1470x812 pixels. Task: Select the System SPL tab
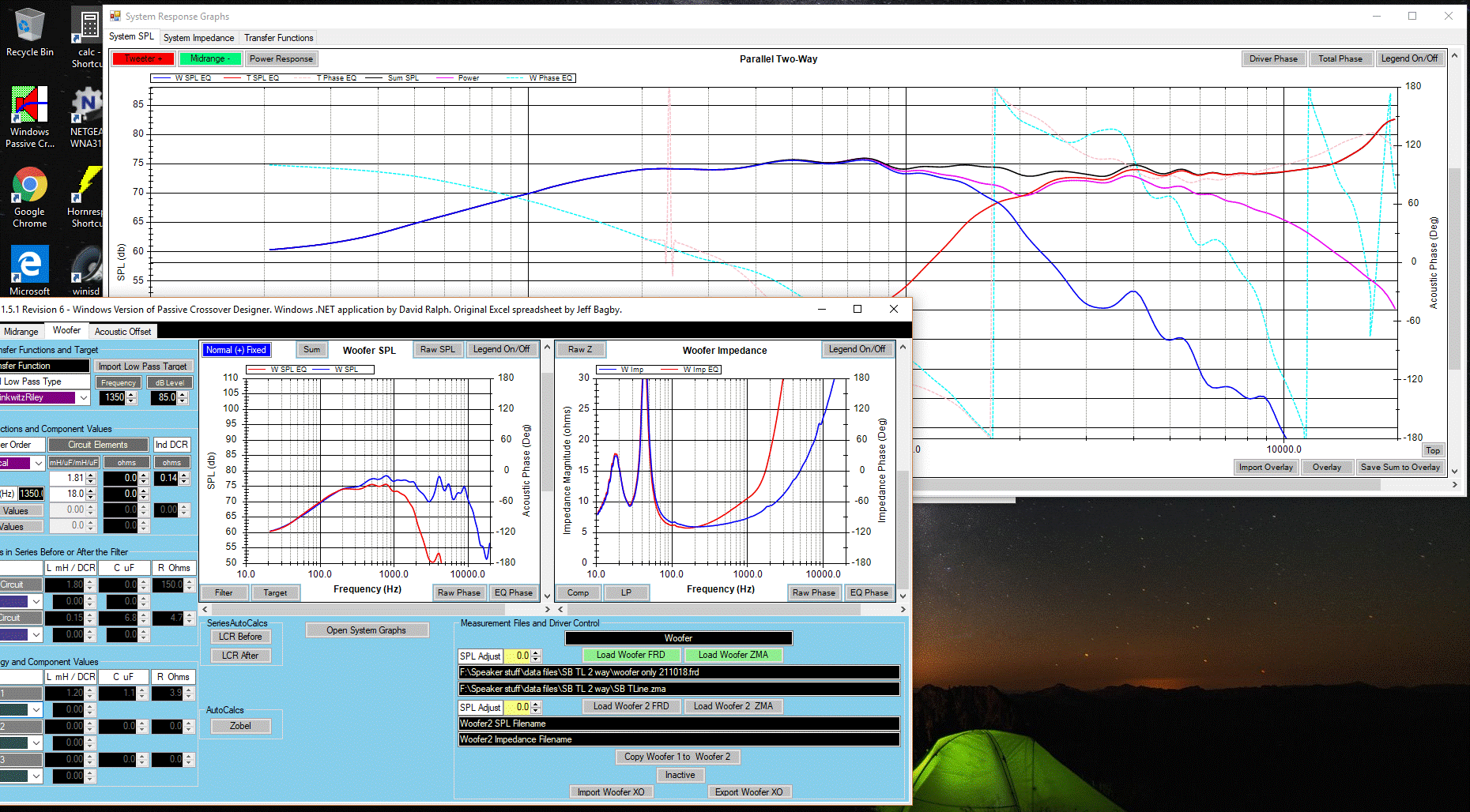(x=131, y=36)
